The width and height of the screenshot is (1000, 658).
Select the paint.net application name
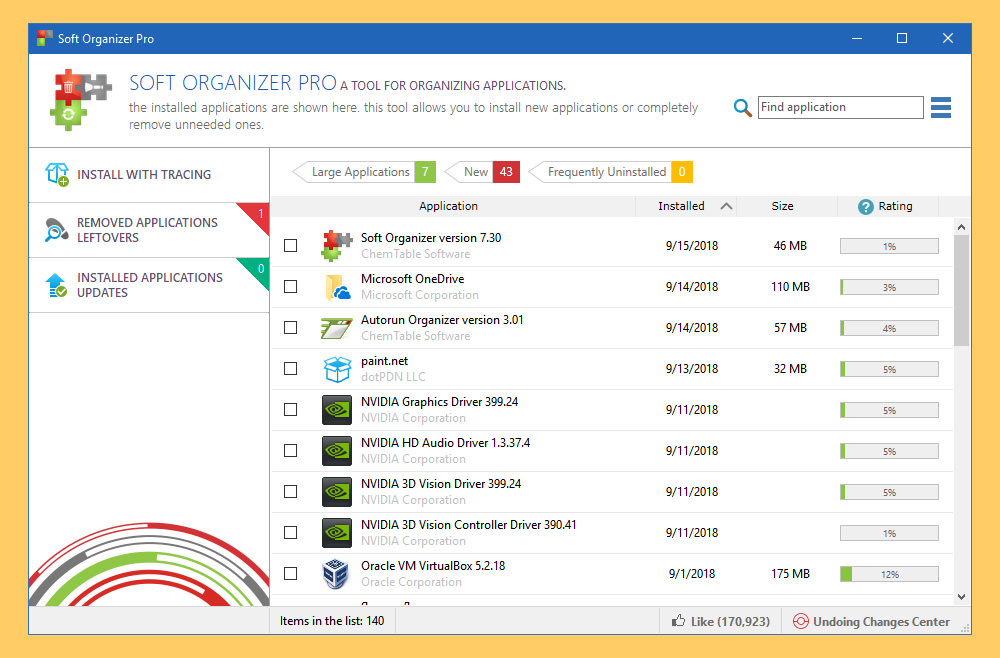384,361
